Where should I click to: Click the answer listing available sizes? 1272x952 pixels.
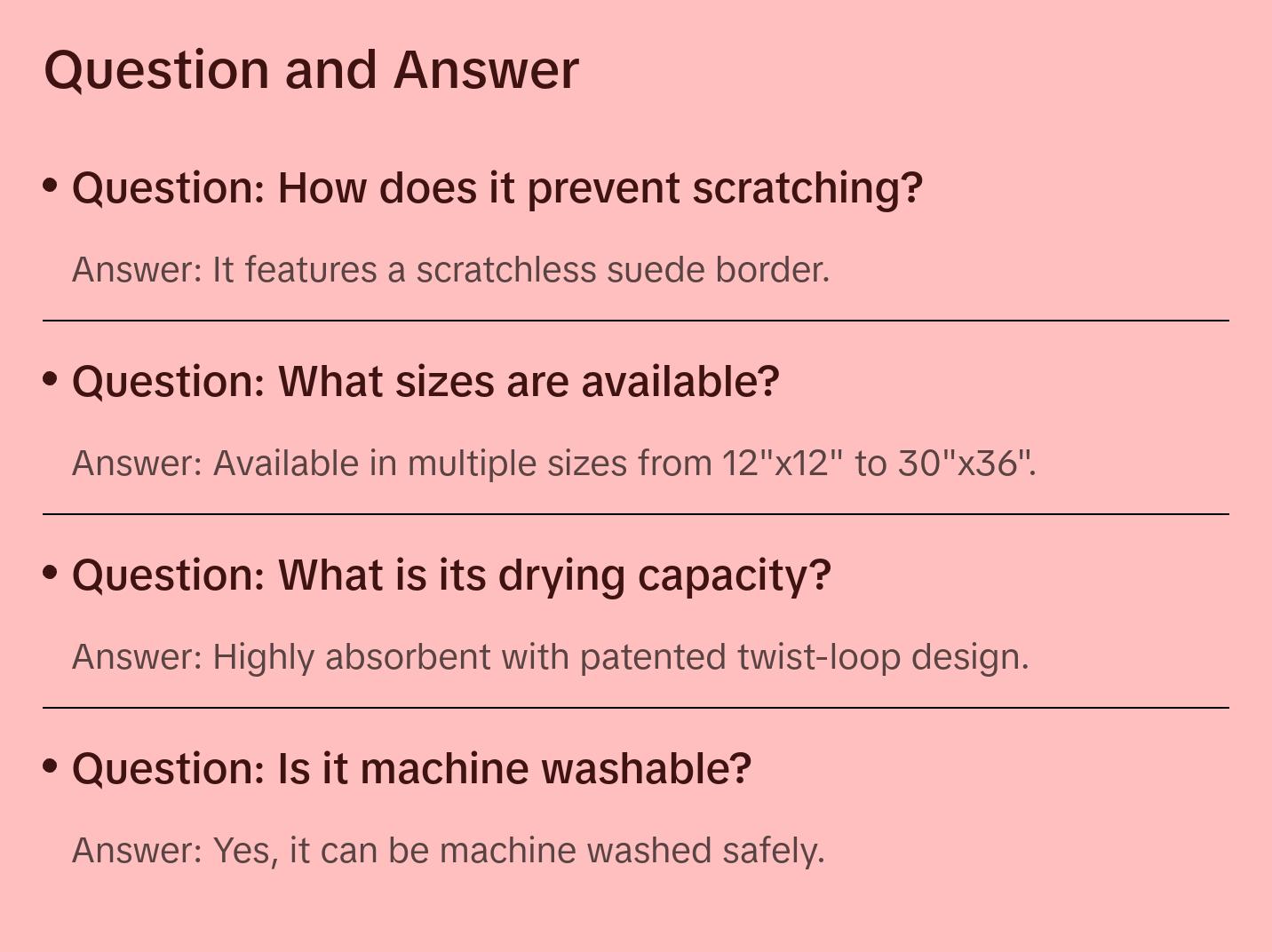coord(553,464)
